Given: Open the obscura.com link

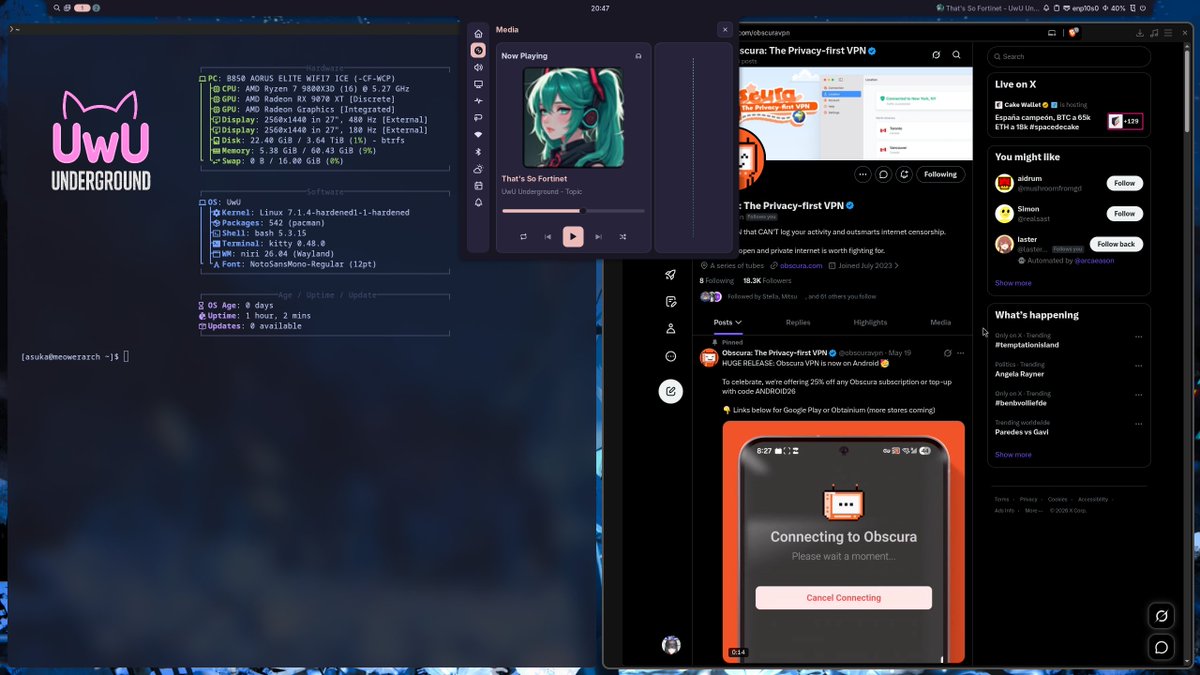Looking at the screenshot, I should click(x=801, y=266).
